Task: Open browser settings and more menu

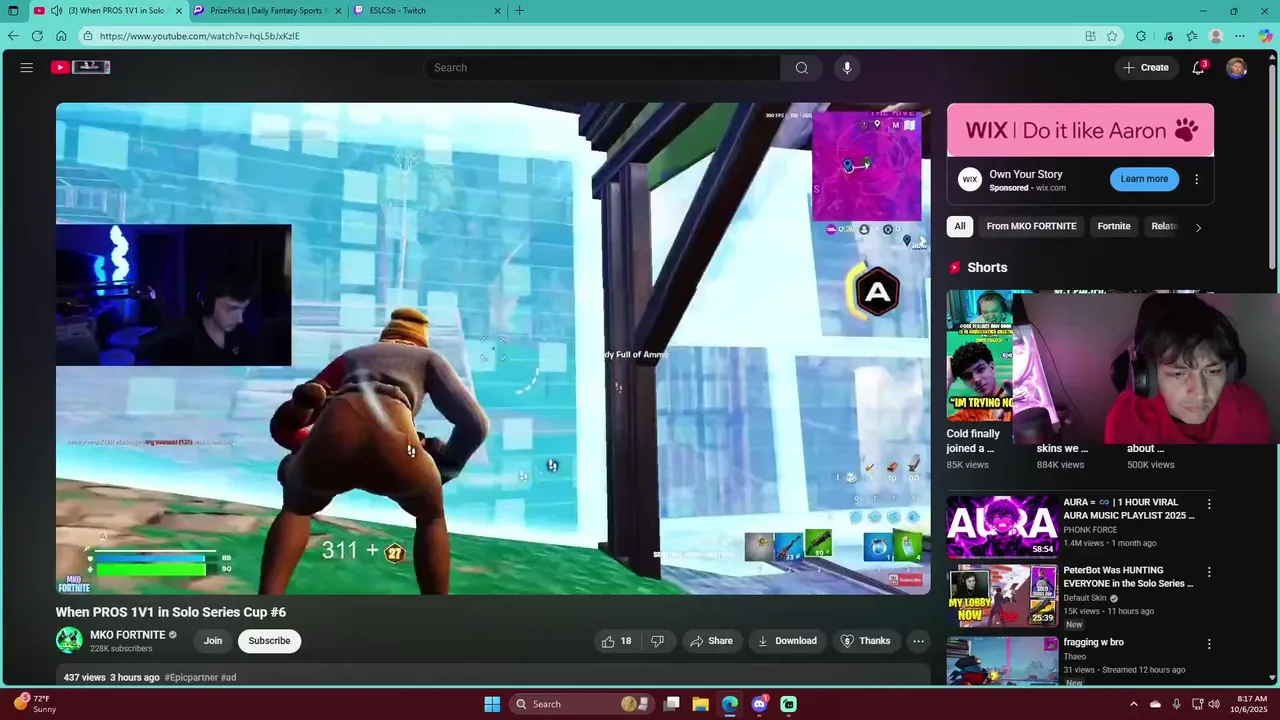Action: (1240, 36)
